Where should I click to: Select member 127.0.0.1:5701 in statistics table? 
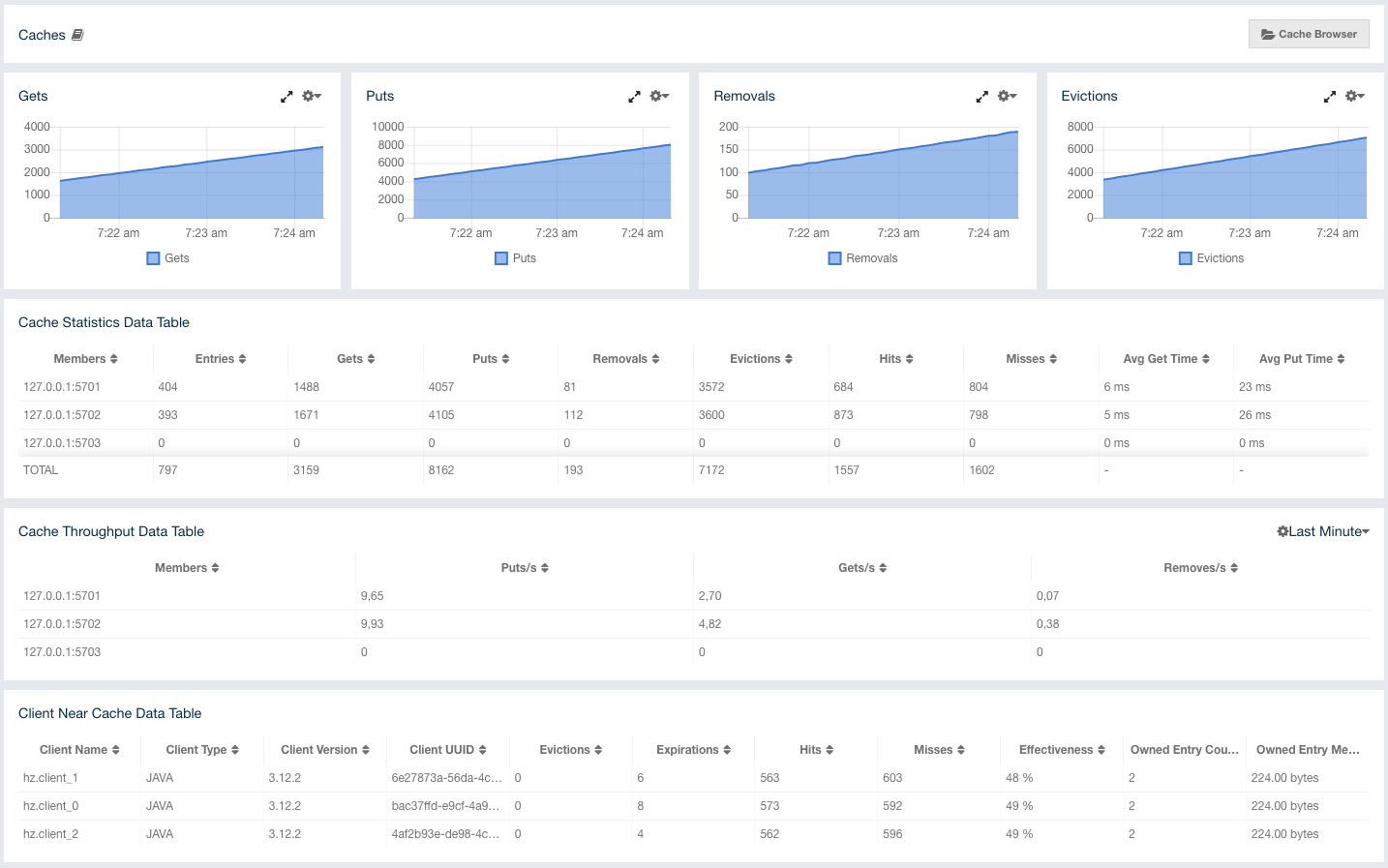(x=62, y=387)
